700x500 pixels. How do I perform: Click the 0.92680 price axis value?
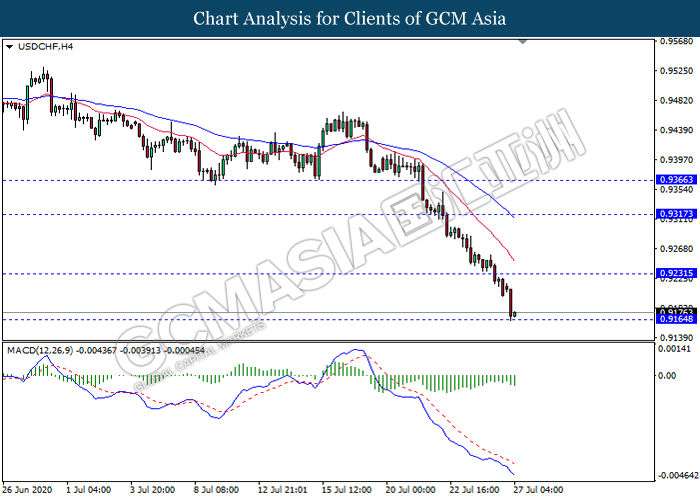pos(677,249)
